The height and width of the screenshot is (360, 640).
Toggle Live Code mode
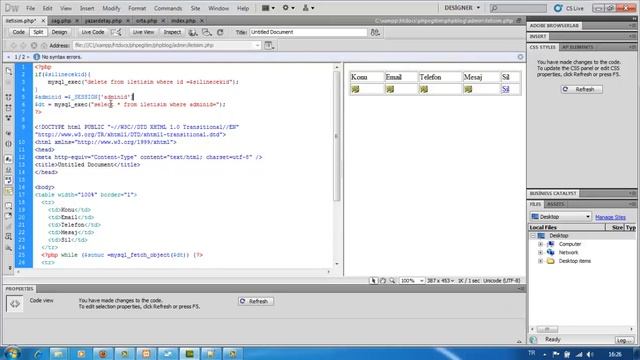[93, 32]
